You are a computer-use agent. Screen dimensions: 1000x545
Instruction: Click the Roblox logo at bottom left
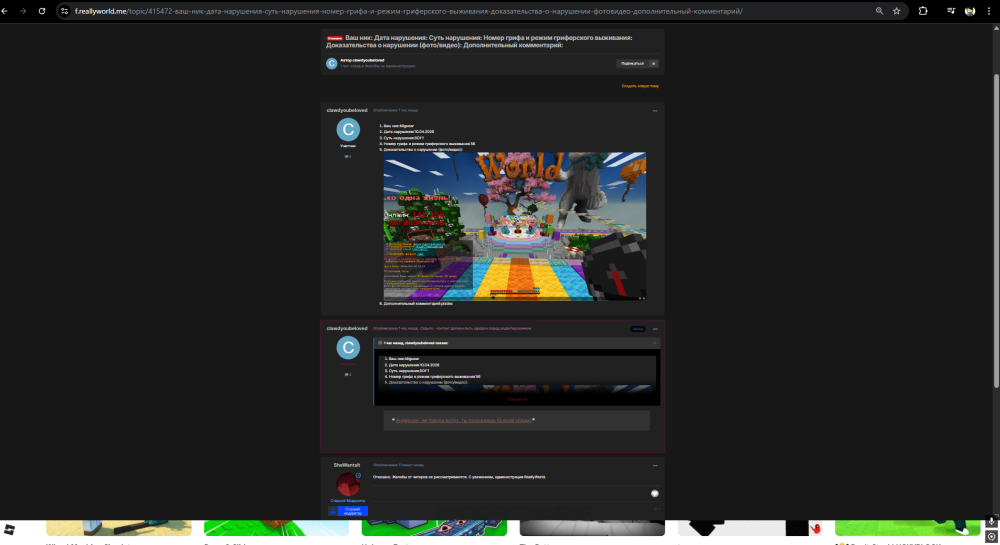[9, 529]
